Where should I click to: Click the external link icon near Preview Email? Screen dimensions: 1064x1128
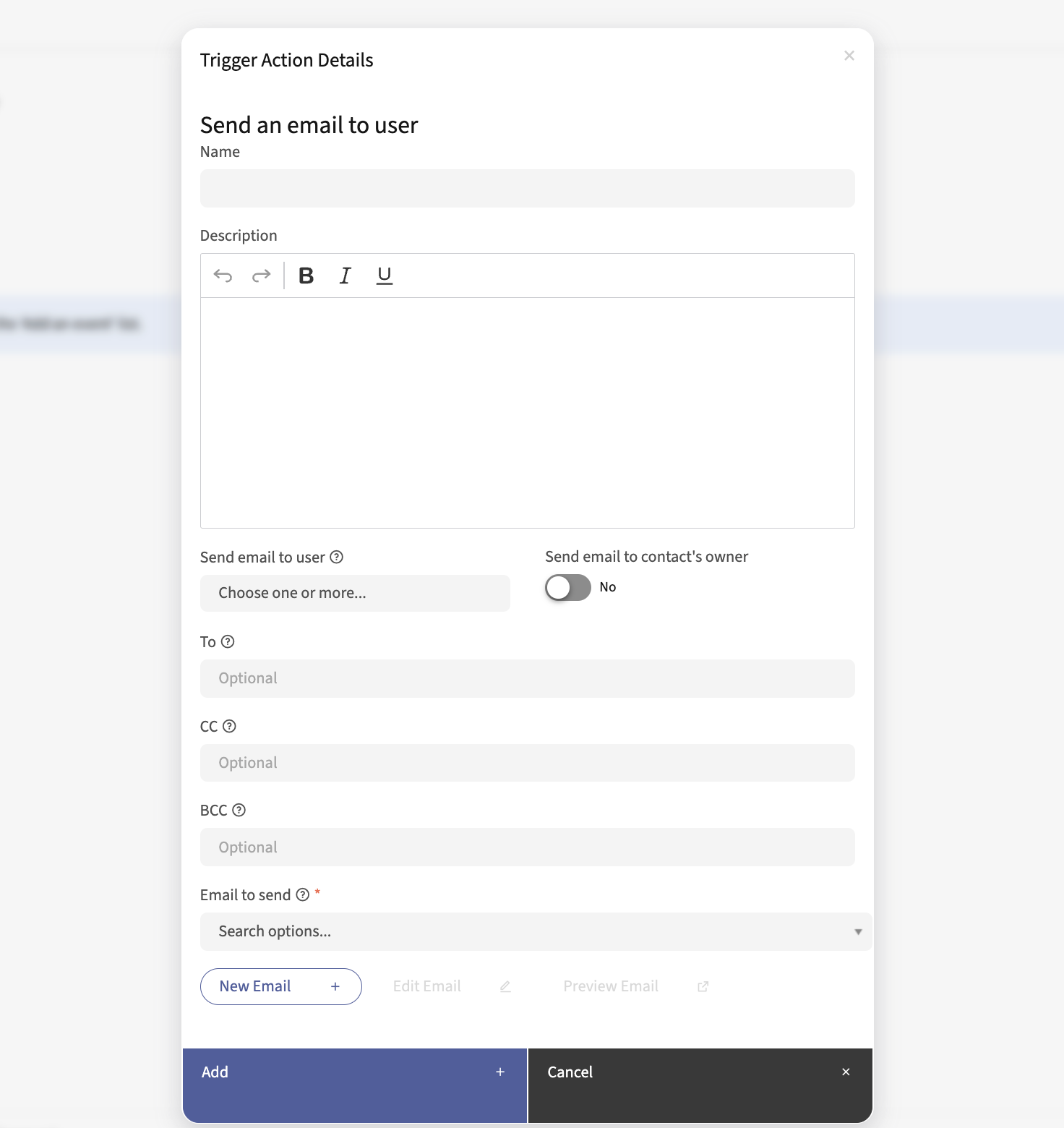coord(703,986)
